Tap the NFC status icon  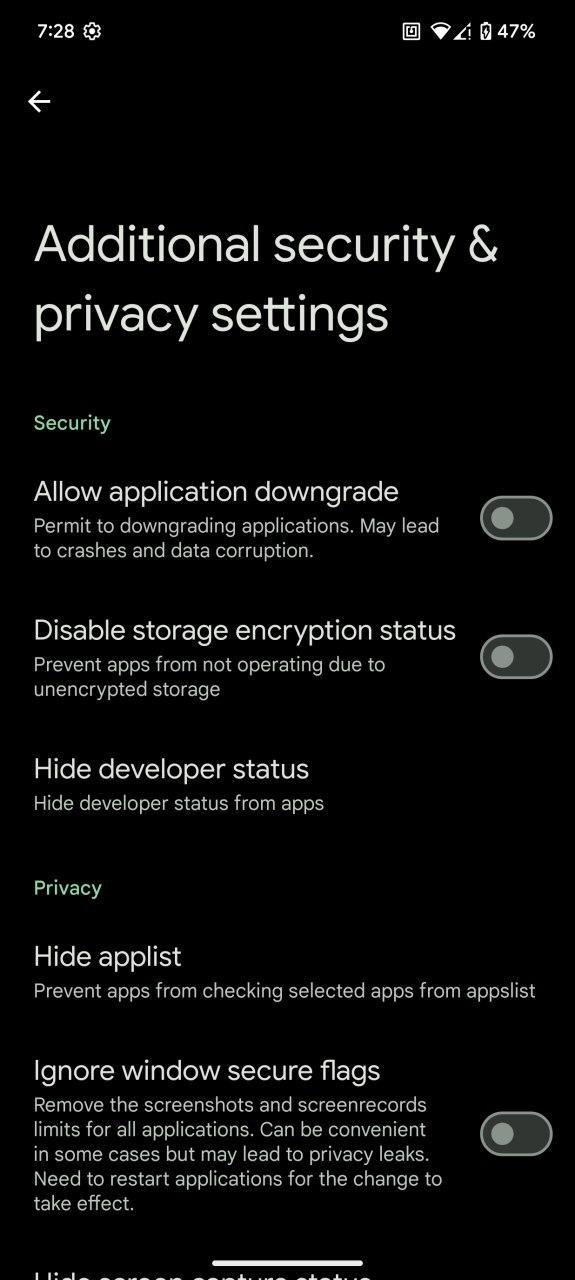pos(411,31)
